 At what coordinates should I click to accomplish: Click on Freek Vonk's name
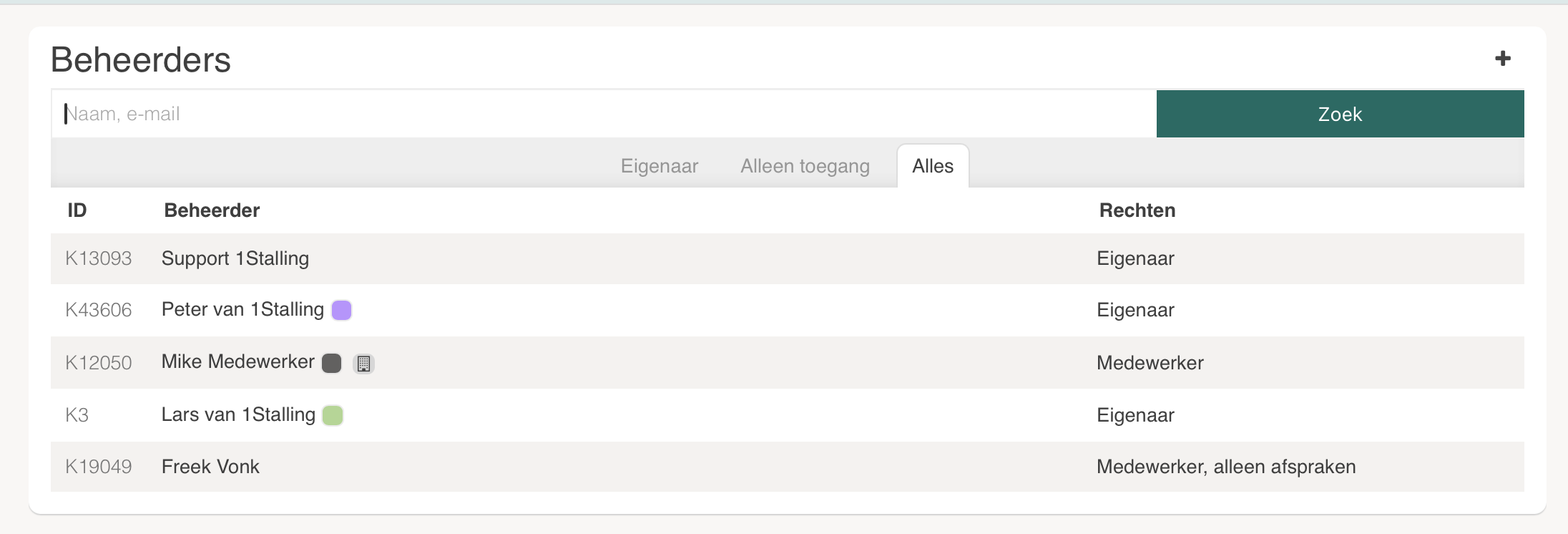click(210, 467)
